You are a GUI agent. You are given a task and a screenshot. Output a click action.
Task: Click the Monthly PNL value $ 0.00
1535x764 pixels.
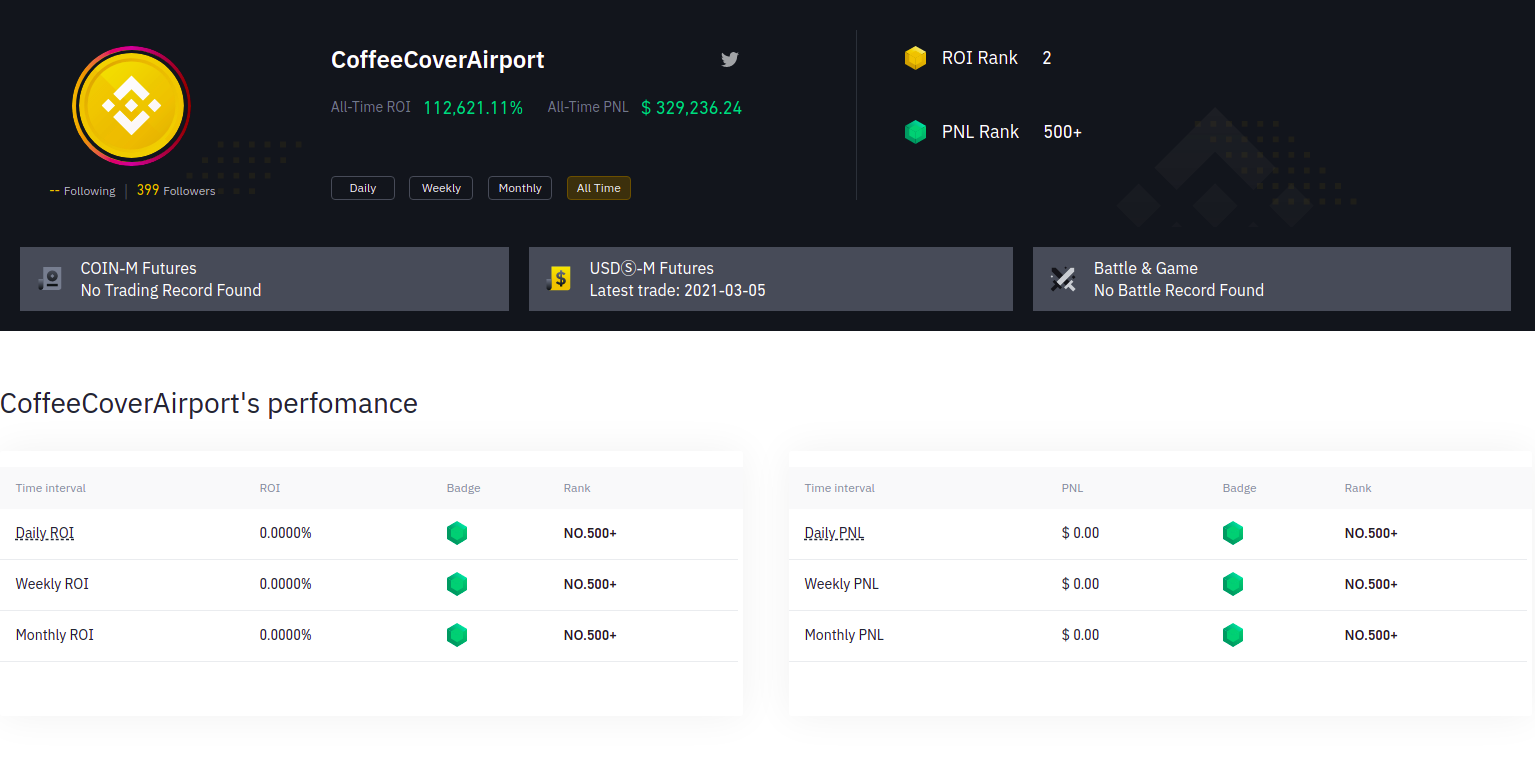[x=1081, y=635]
